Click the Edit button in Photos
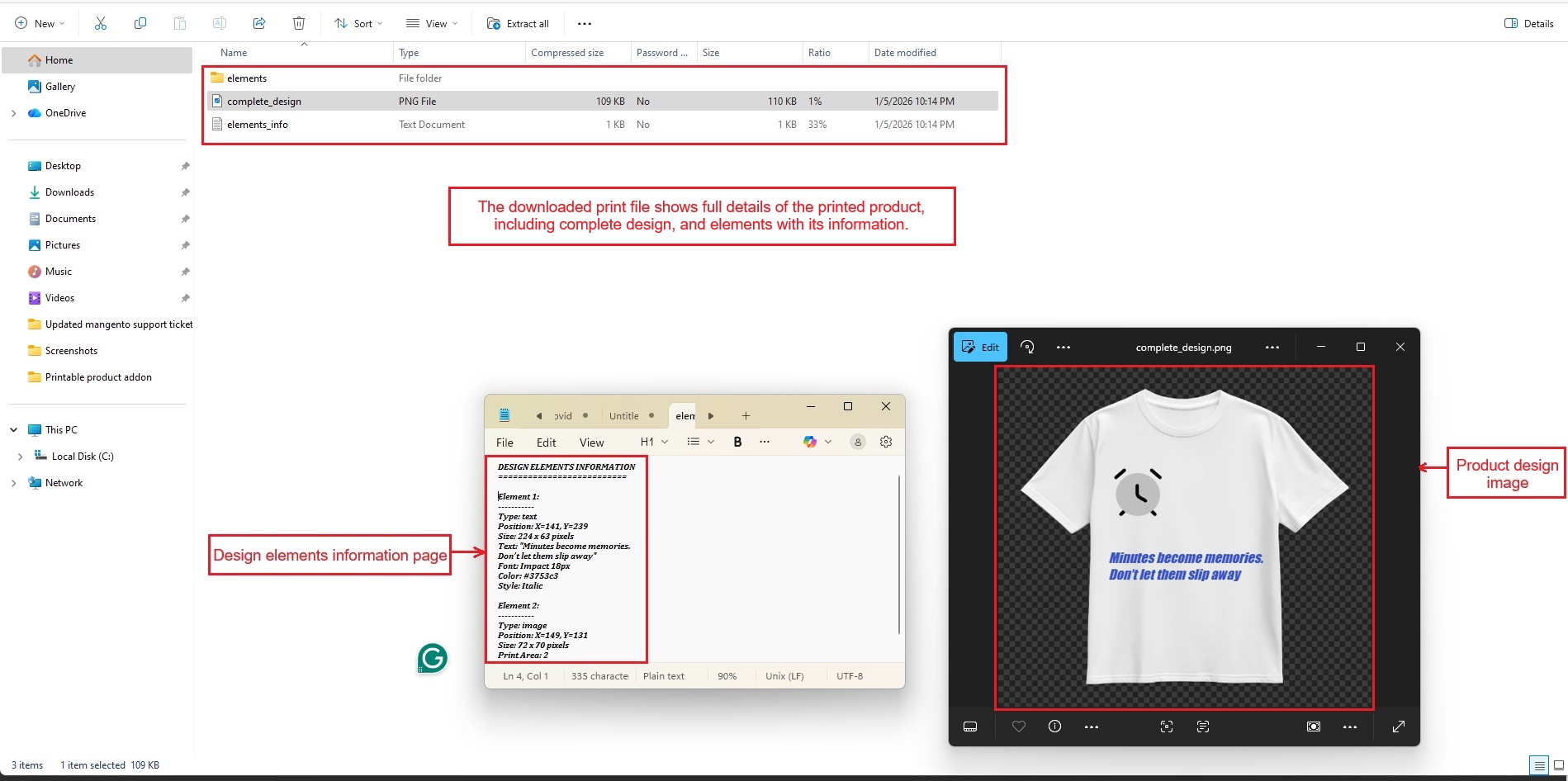 [980, 348]
